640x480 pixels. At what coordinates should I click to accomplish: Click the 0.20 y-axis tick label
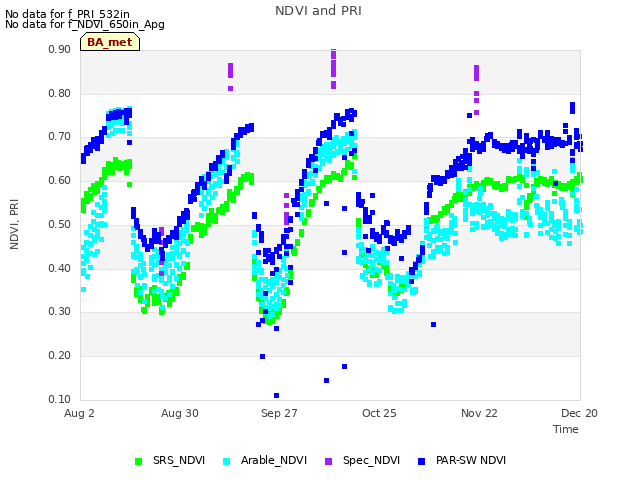click(60, 356)
